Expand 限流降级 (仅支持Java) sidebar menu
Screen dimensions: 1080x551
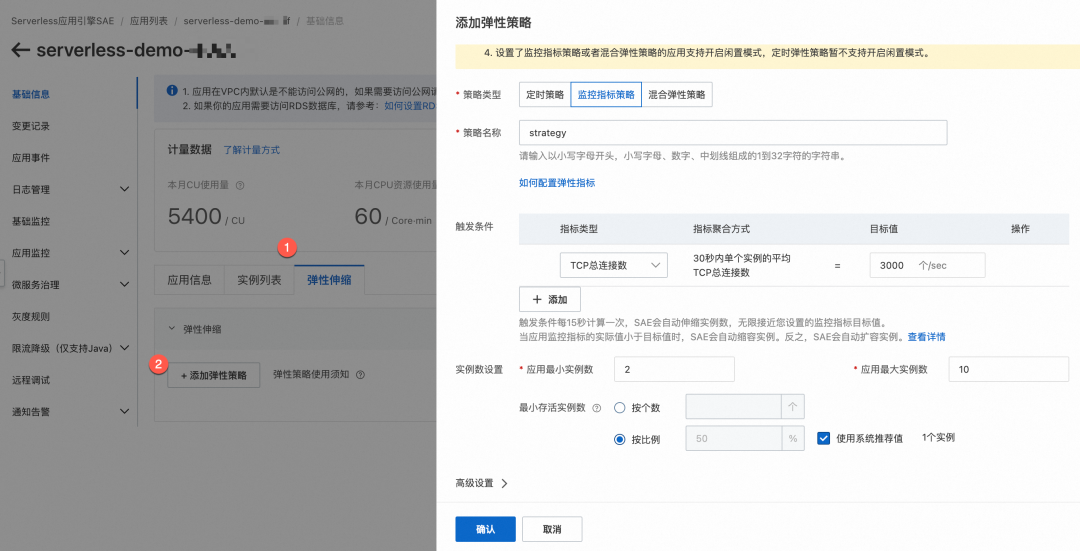coord(125,348)
